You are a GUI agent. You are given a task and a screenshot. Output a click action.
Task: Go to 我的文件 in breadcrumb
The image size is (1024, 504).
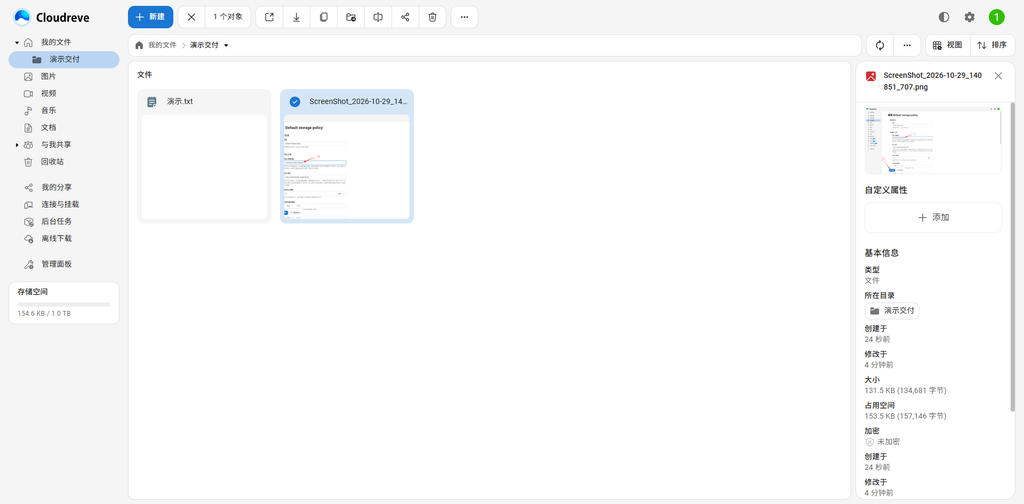[x=162, y=45]
